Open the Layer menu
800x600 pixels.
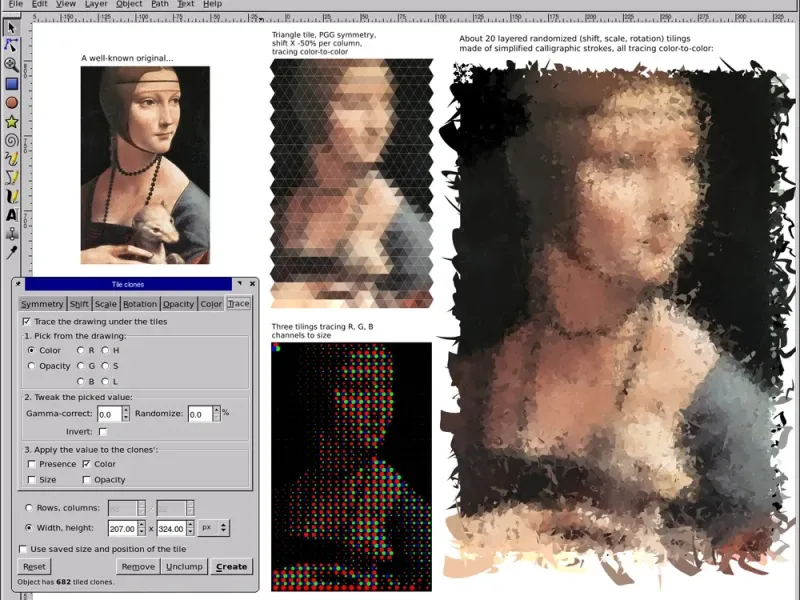[96, 4]
